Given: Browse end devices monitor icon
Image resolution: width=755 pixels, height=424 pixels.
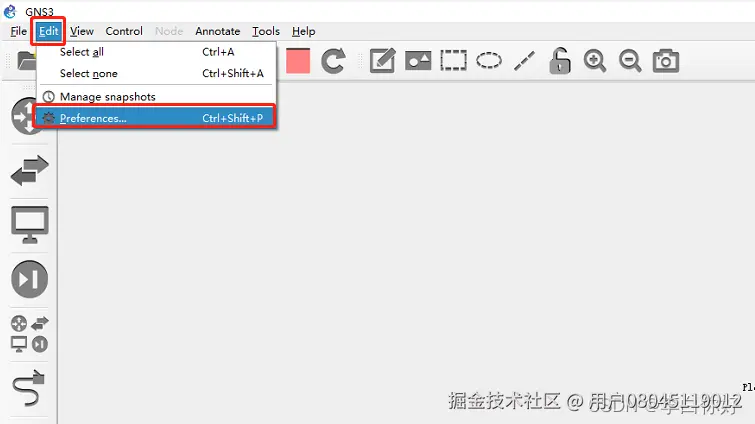Looking at the screenshot, I should point(30,225).
